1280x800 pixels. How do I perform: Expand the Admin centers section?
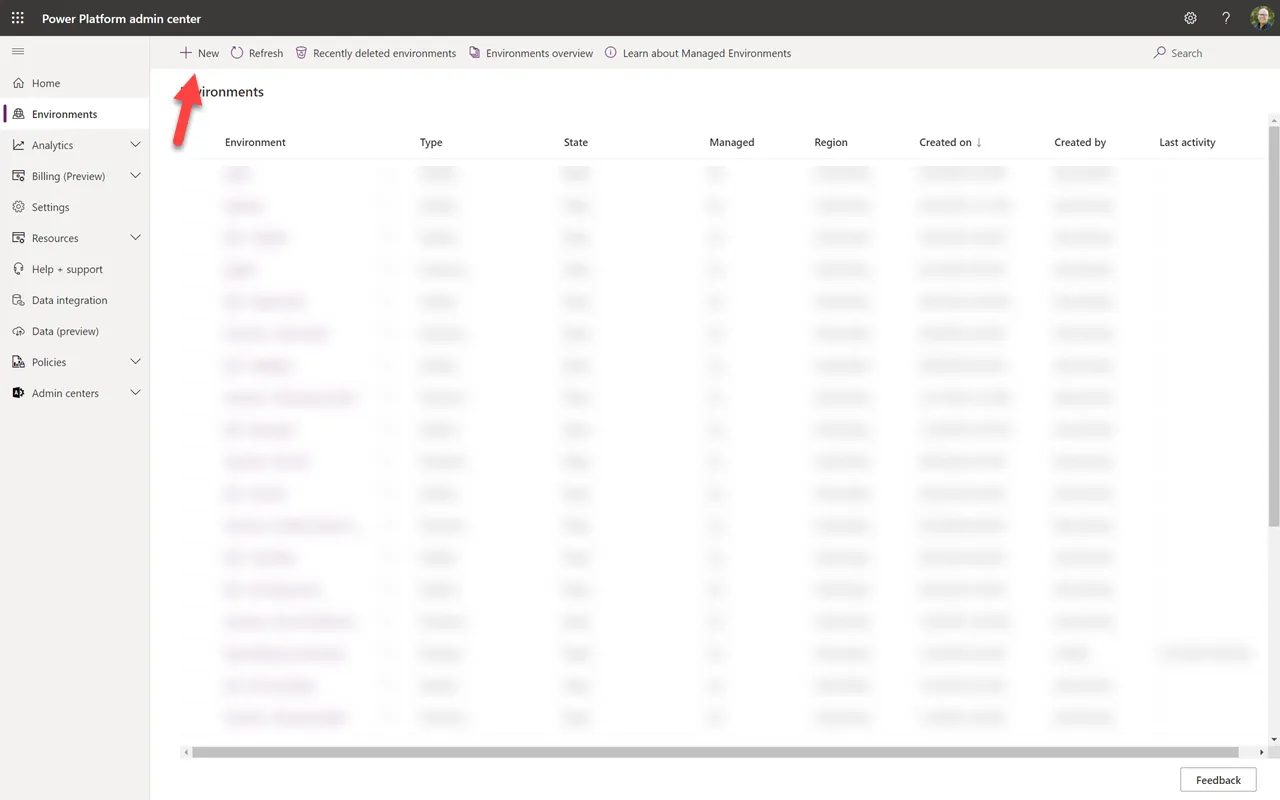tap(135, 392)
